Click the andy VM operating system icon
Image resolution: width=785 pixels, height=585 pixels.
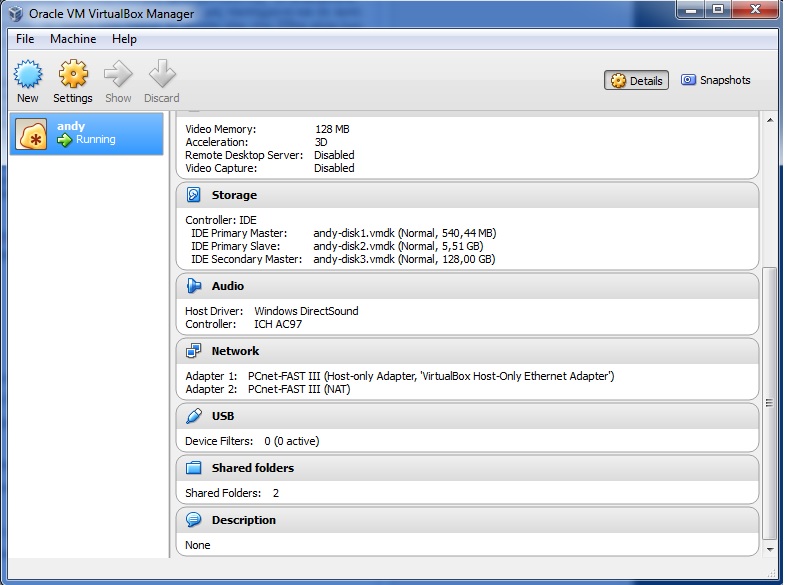click(x=31, y=134)
